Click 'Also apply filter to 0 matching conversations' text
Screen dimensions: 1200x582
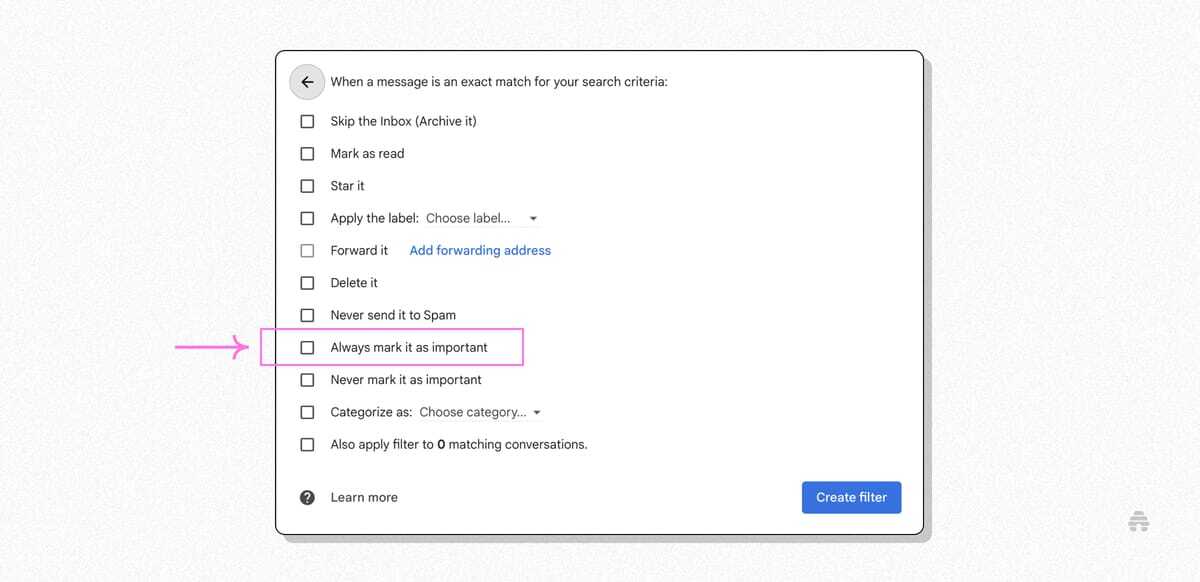pos(459,444)
